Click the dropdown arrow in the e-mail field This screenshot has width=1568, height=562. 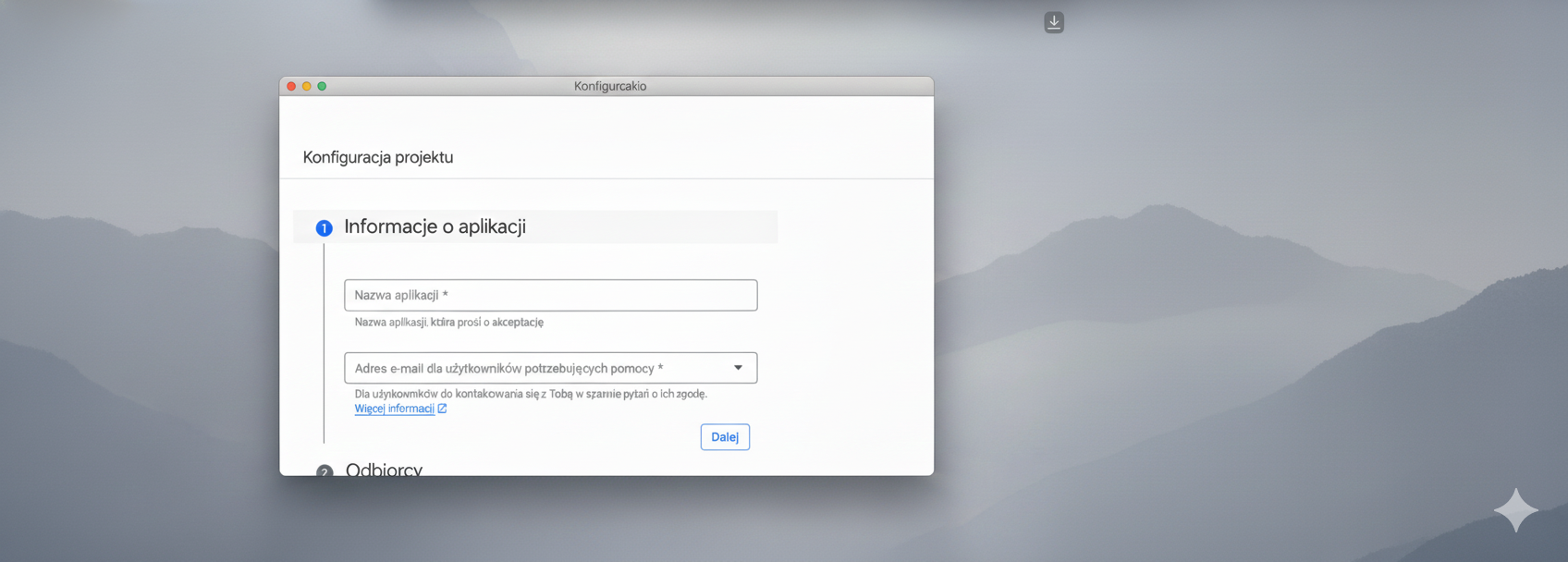738,368
